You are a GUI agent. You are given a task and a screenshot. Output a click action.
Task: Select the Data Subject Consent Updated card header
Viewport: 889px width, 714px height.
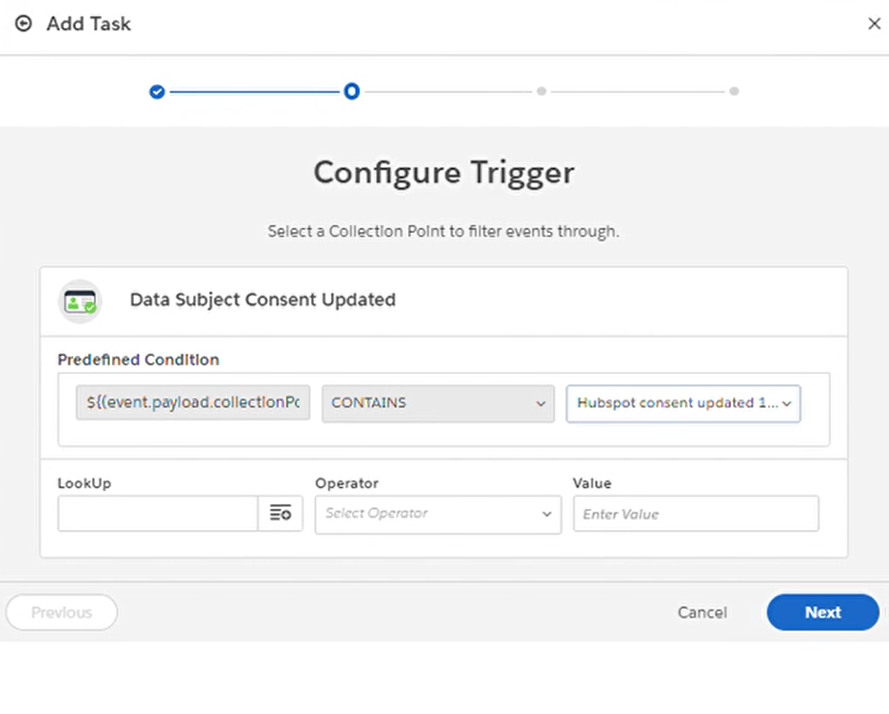pos(262,300)
